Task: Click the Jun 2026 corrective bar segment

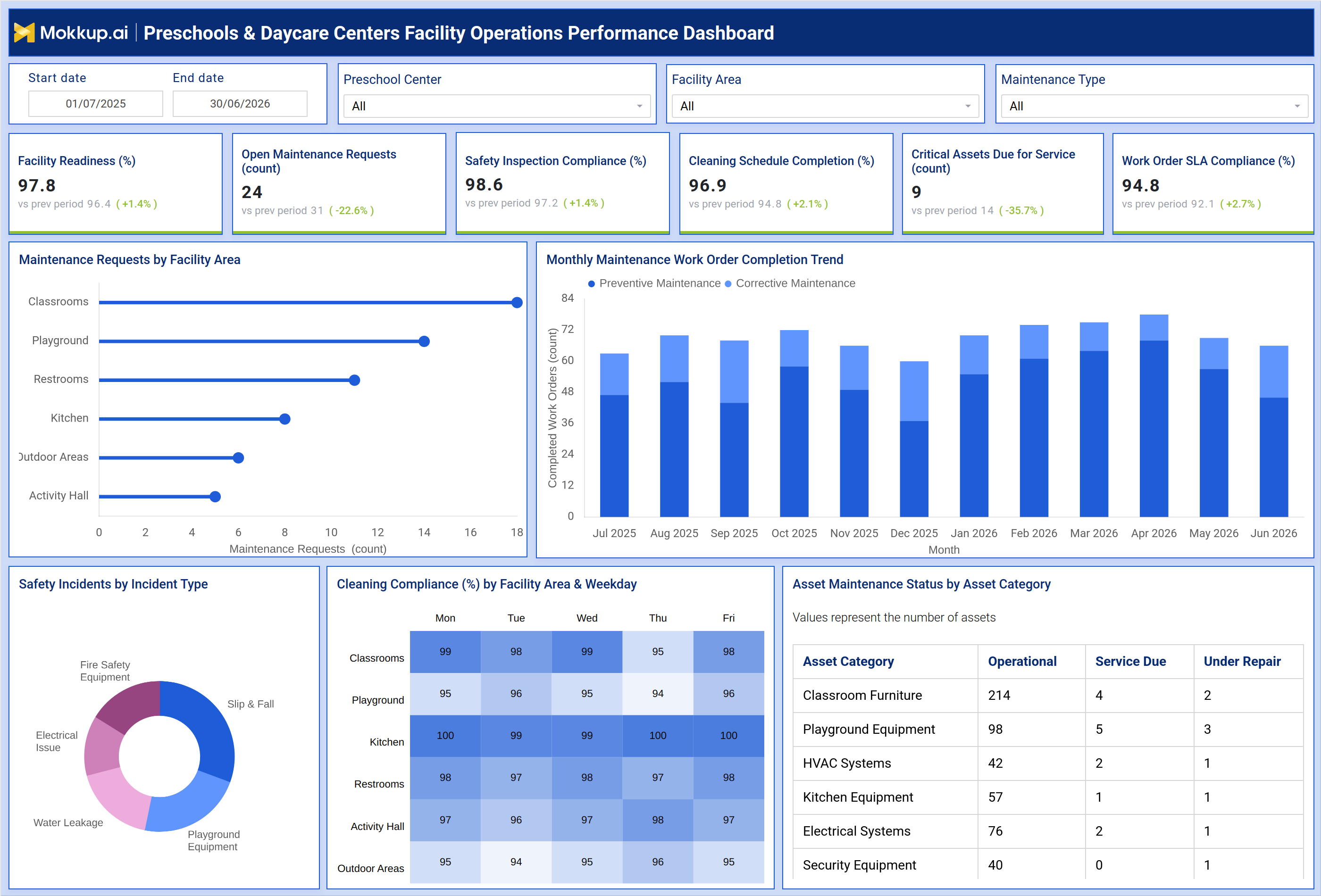Action: pyautogui.click(x=1273, y=372)
